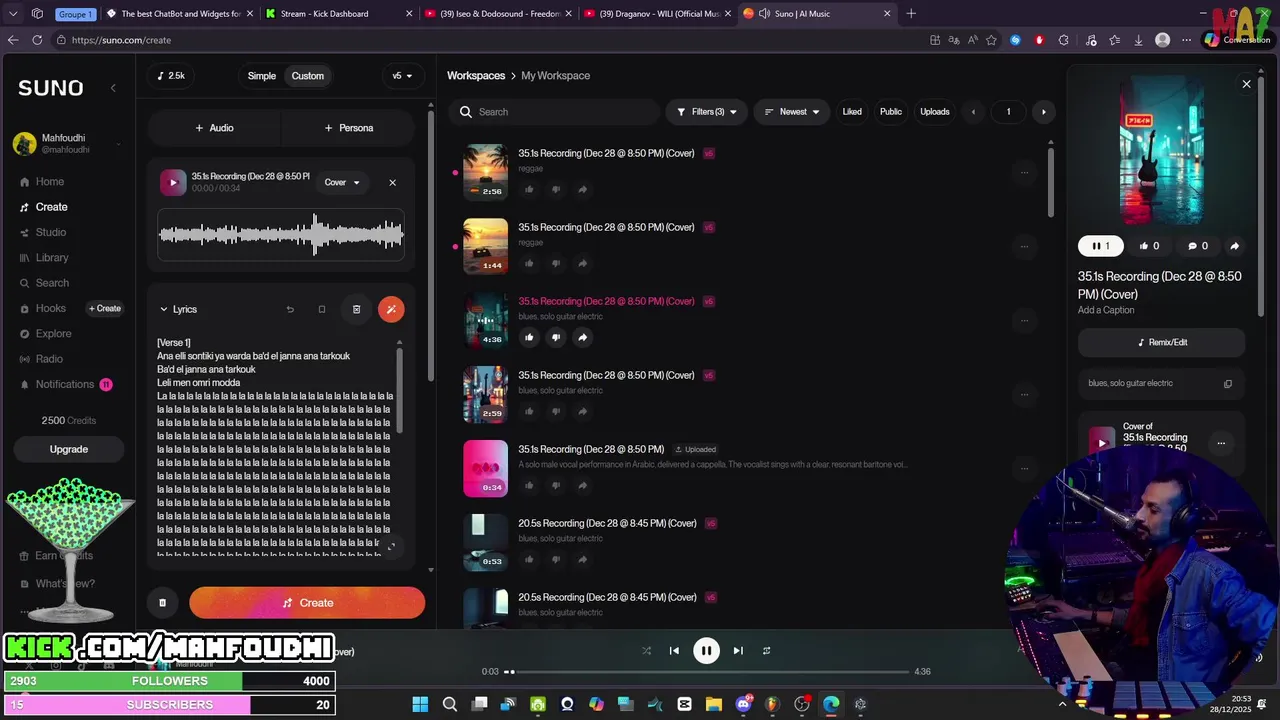Share the playing 4:36 blues song
The width and height of the screenshot is (1280, 720).
click(x=582, y=337)
